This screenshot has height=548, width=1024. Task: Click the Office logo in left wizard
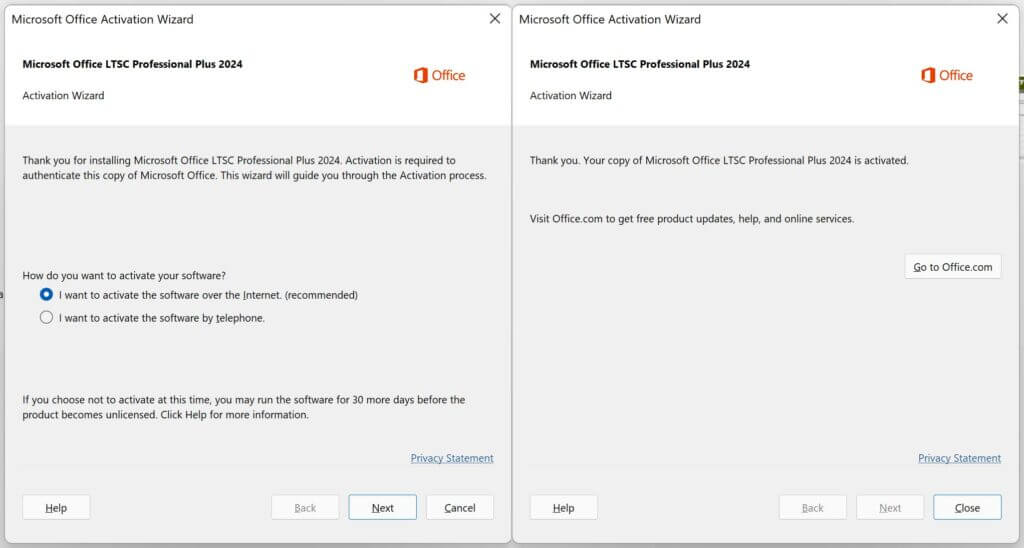440,75
